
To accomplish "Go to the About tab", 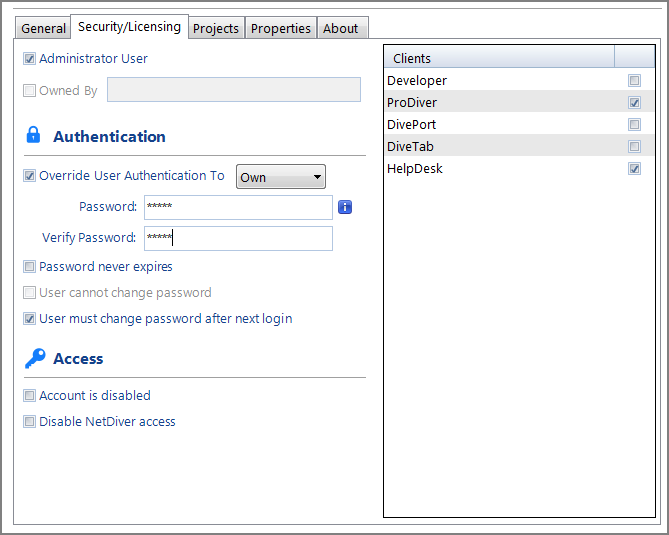I will (x=340, y=29).
